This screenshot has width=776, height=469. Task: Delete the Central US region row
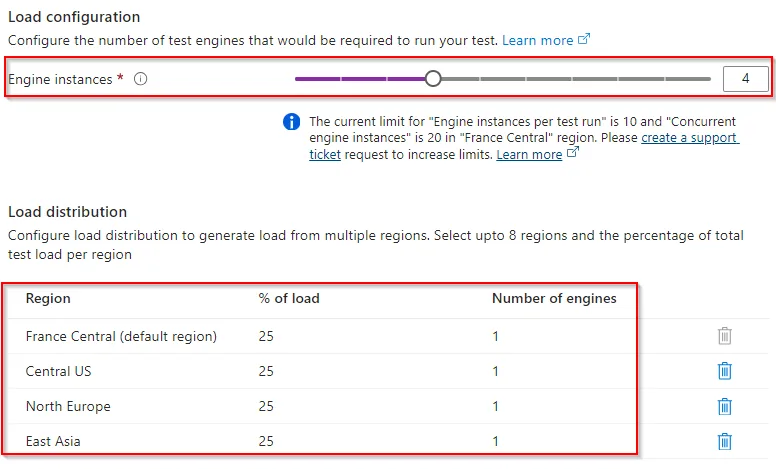pyautogui.click(x=725, y=371)
